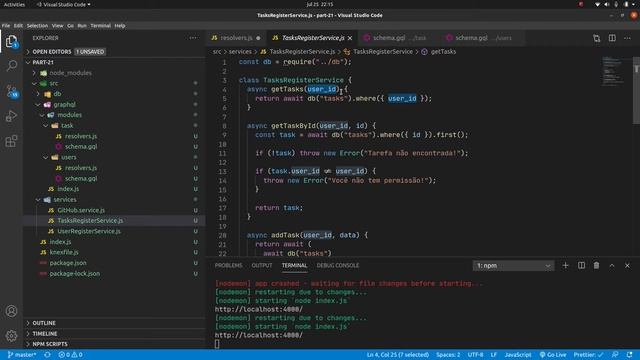Click services in the breadcrumb
The image size is (640, 360).
[x=240, y=52]
